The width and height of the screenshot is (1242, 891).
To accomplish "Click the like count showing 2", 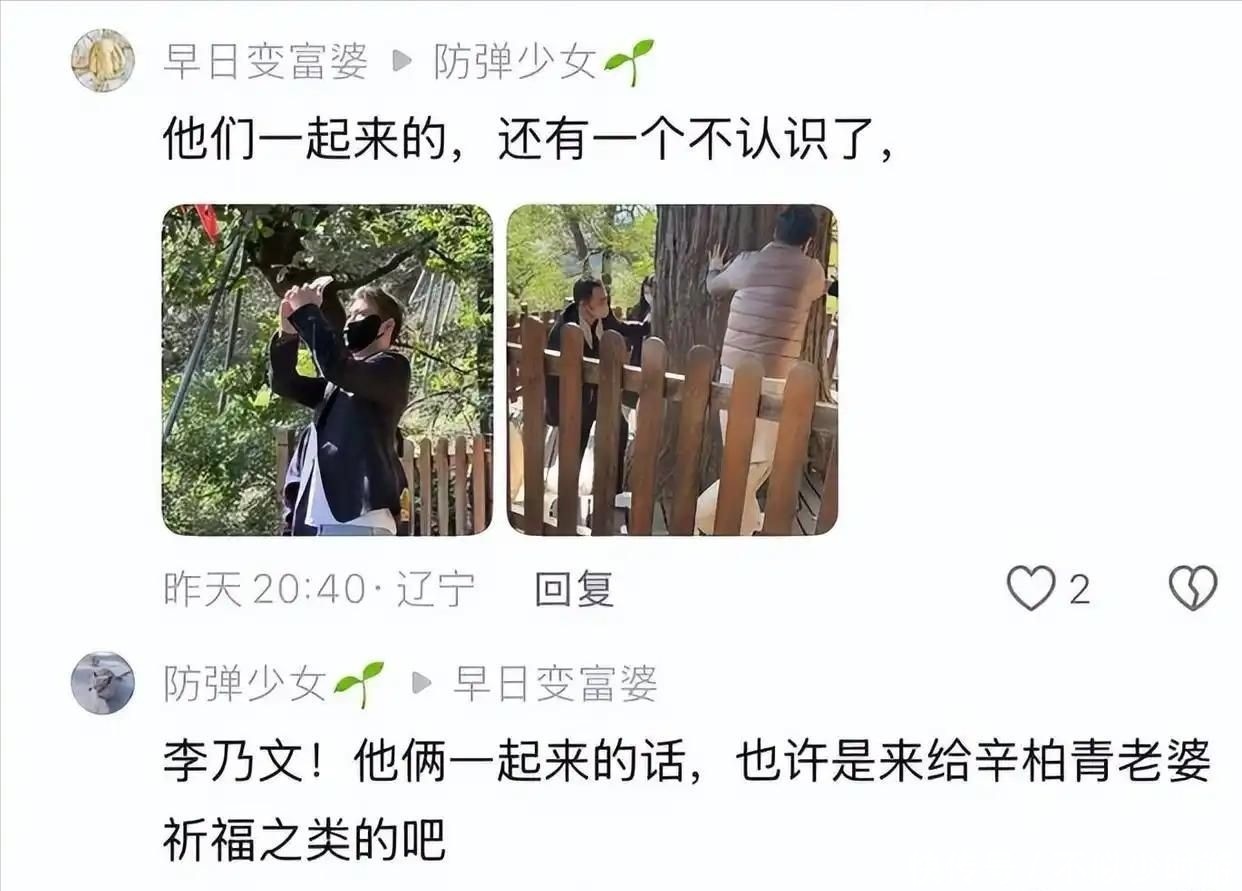I will pos(1078,590).
